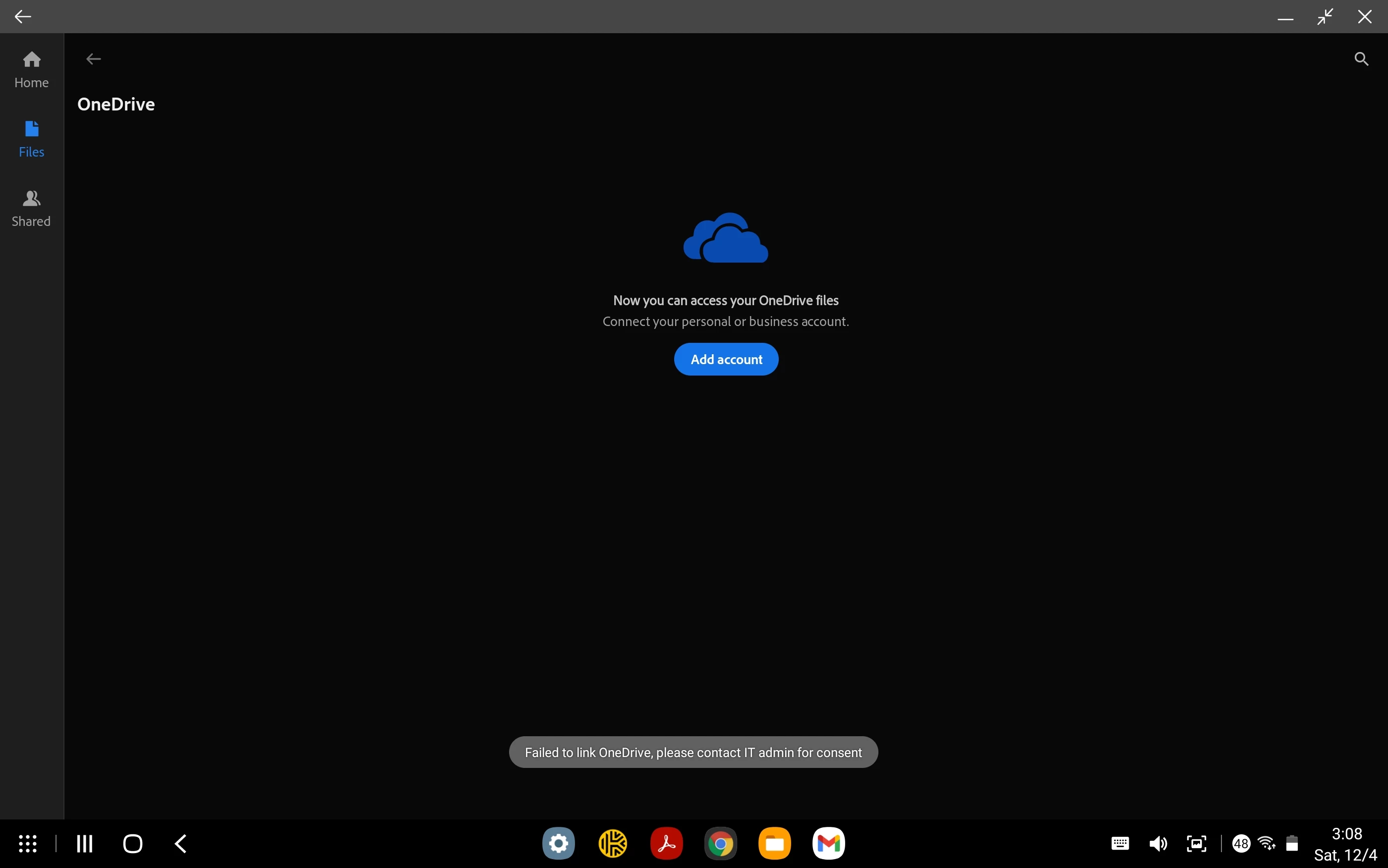Open the Keeper app in taskbar
The image size is (1388, 868).
click(x=612, y=843)
